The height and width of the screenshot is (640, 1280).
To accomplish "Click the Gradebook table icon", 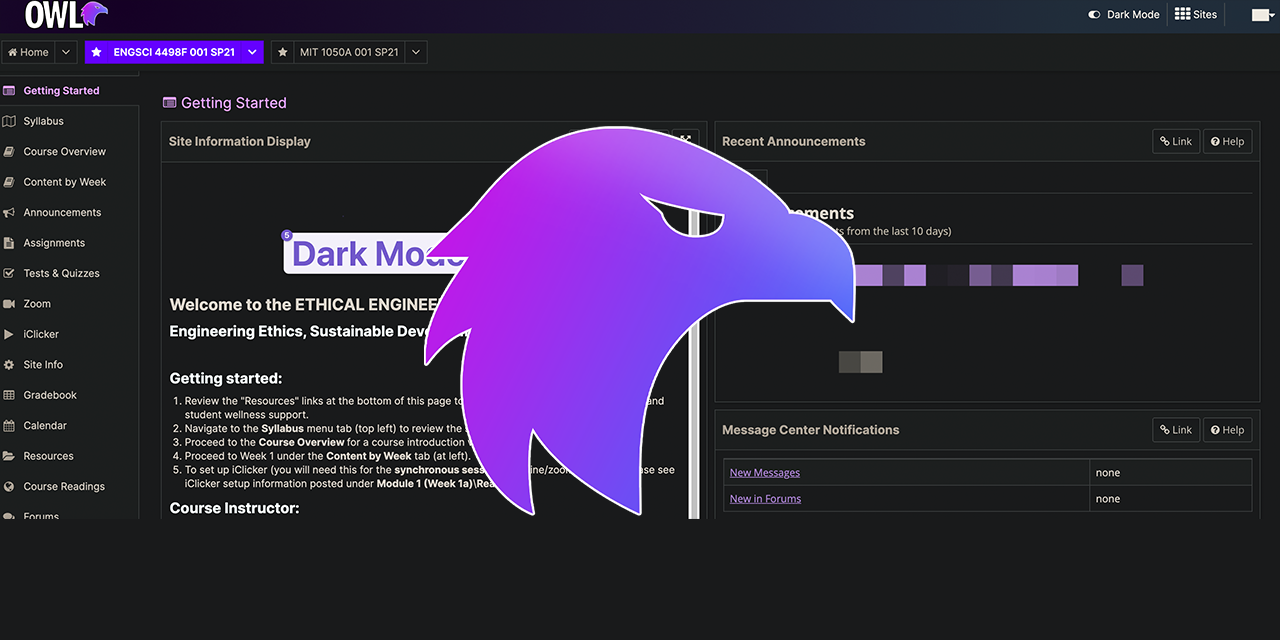I will (x=9, y=395).
